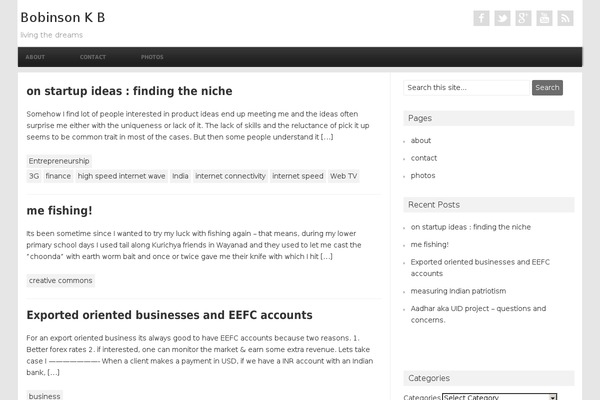Open the Entrepreneurship category tag
This screenshot has height=400, width=600.
(59, 161)
